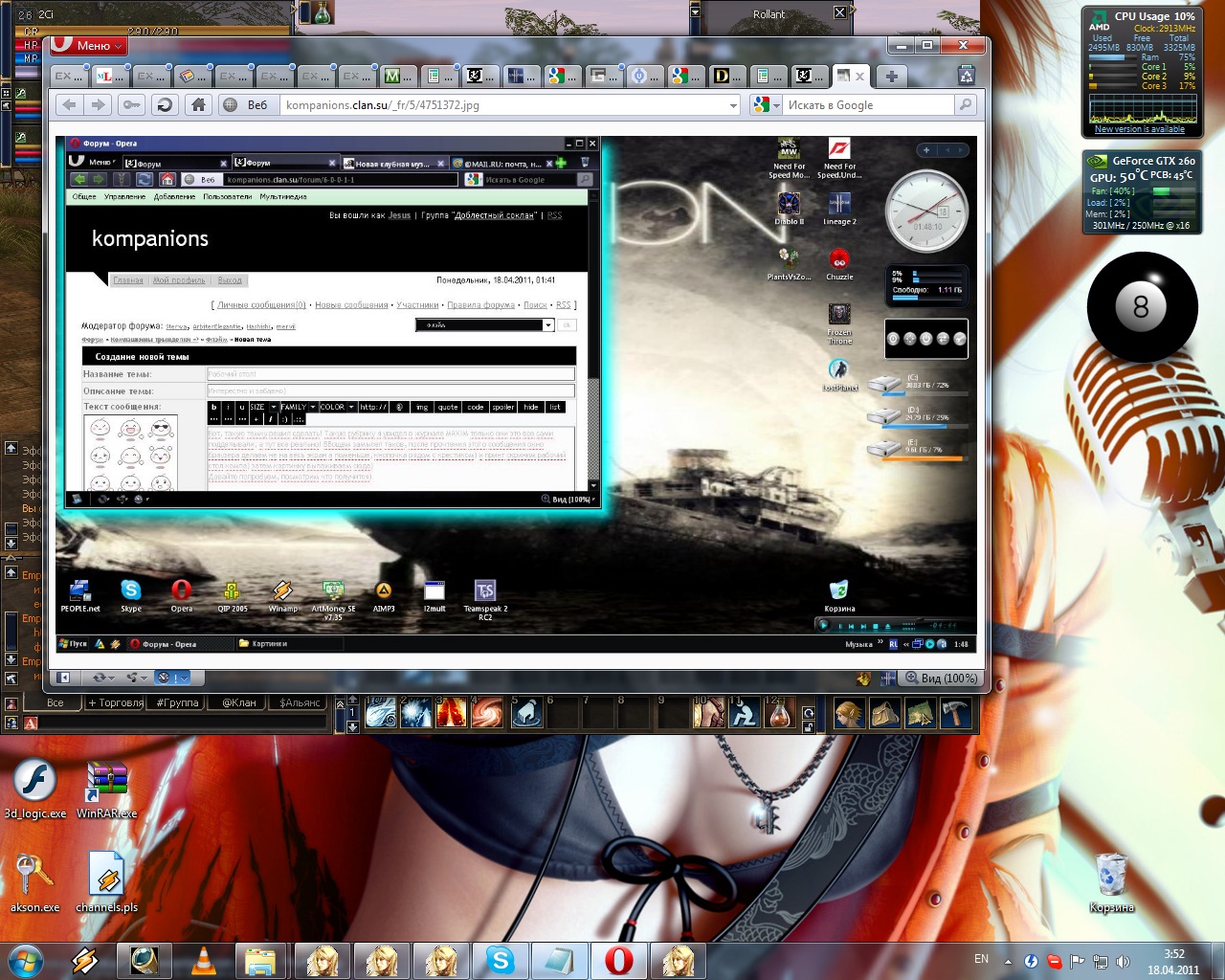Use sit action in shortcut slot 11
Image resolution: width=1225 pixels, height=980 pixels.
(x=744, y=712)
